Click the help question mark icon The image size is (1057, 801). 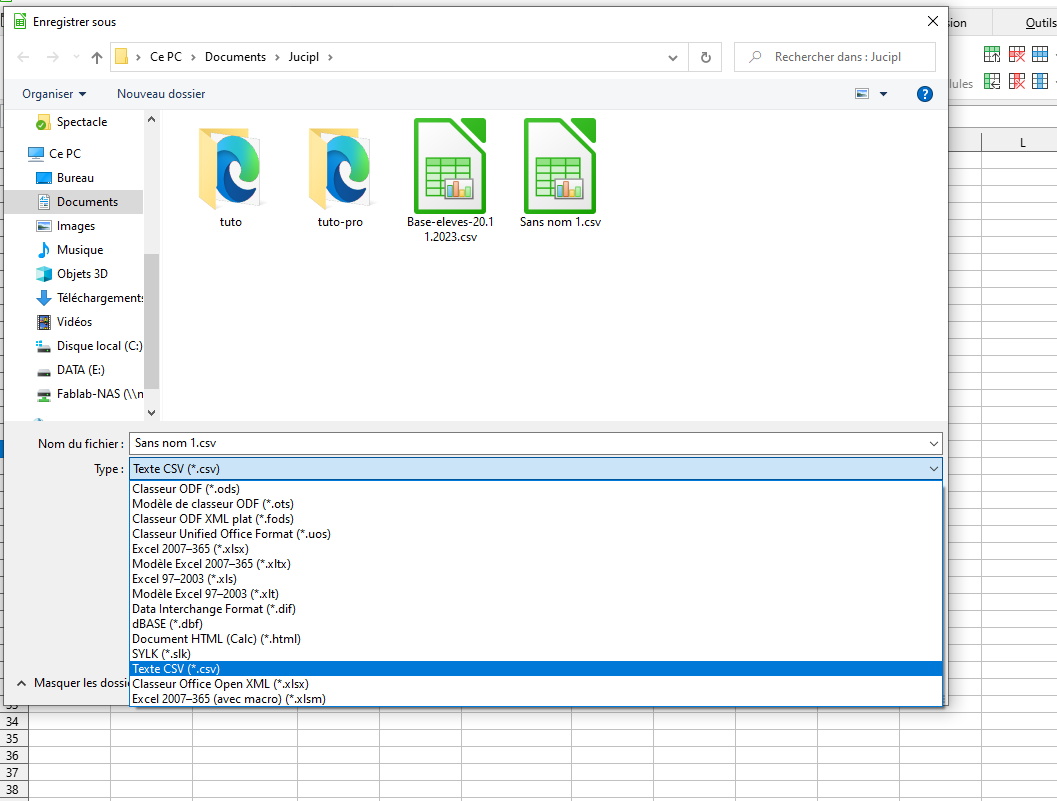(925, 94)
